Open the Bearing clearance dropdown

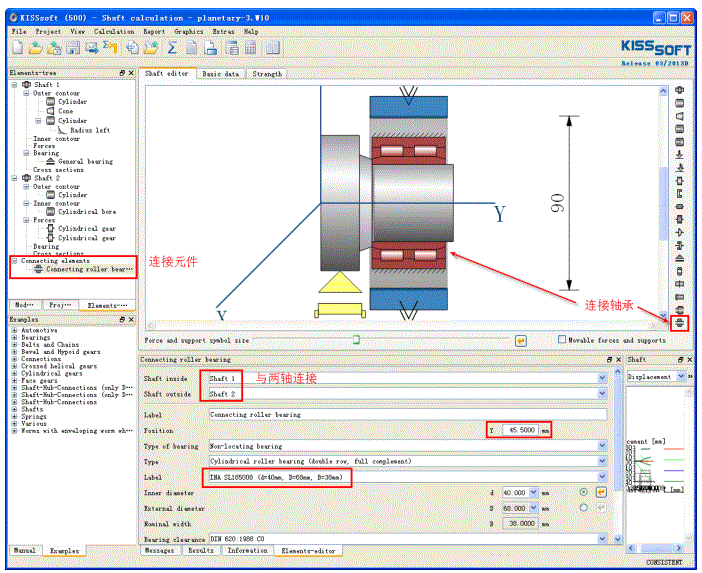coord(602,539)
